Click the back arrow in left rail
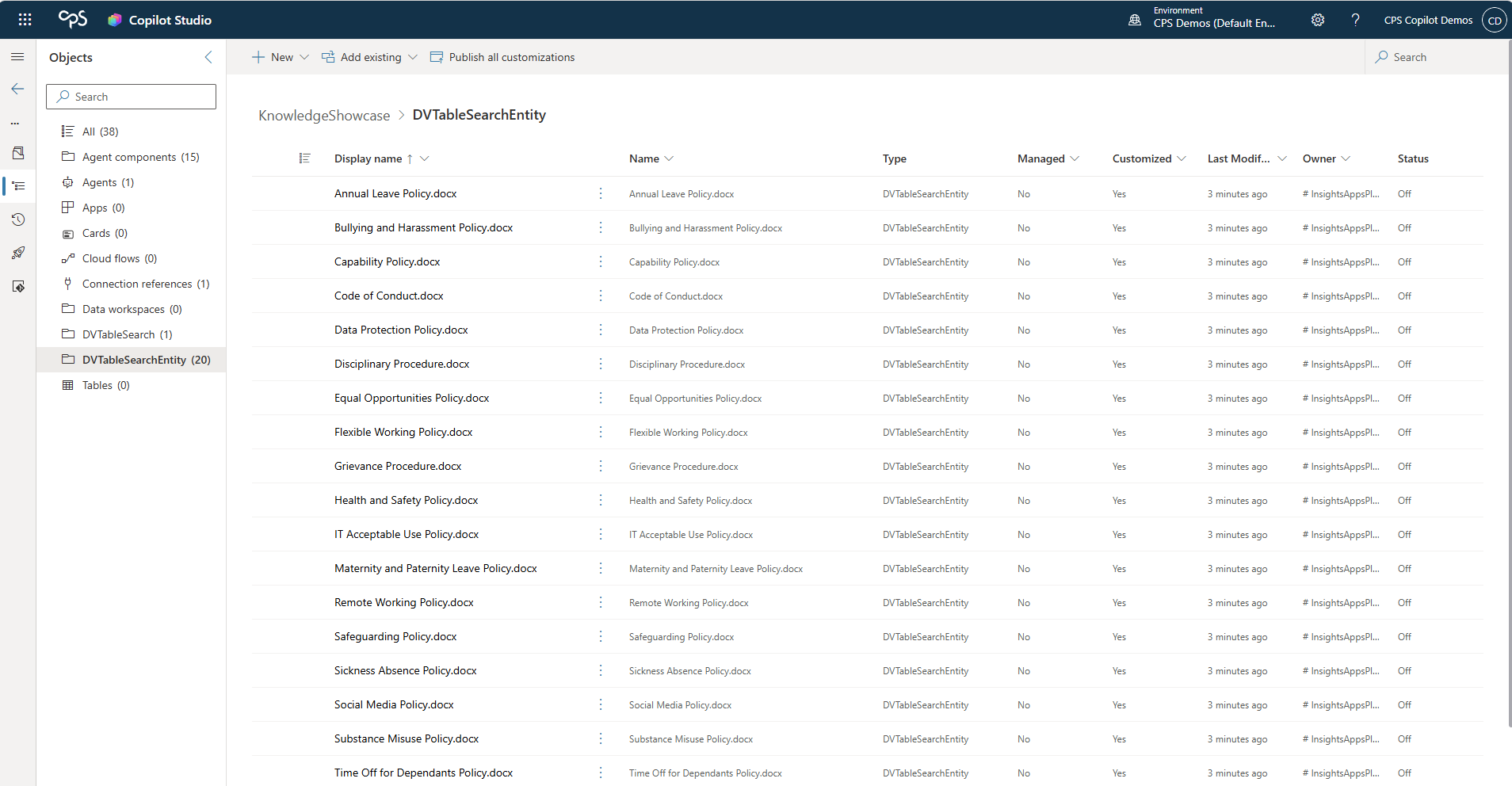Viewport: 1512px width, 786px height. 17,89
